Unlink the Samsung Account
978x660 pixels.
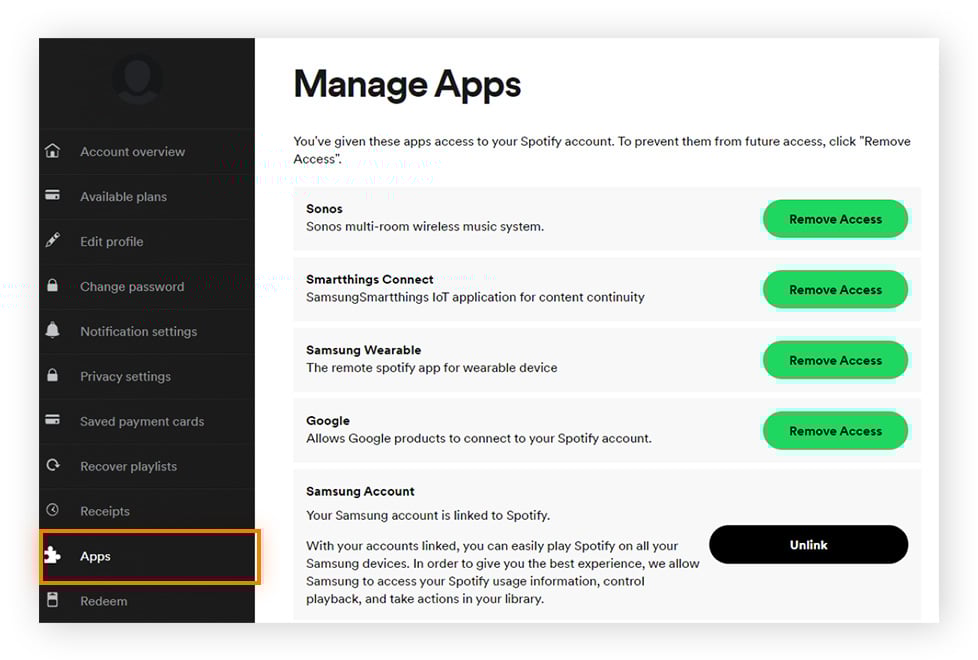tap(808, 545)
